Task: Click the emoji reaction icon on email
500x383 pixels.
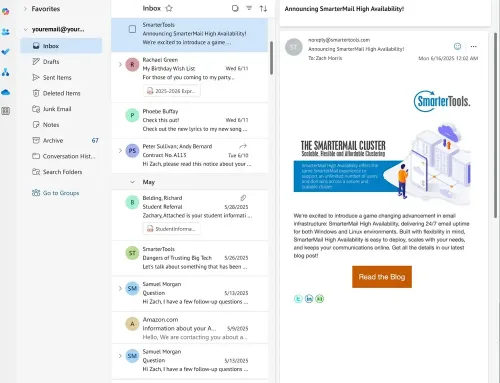Action: click(457, 46)
